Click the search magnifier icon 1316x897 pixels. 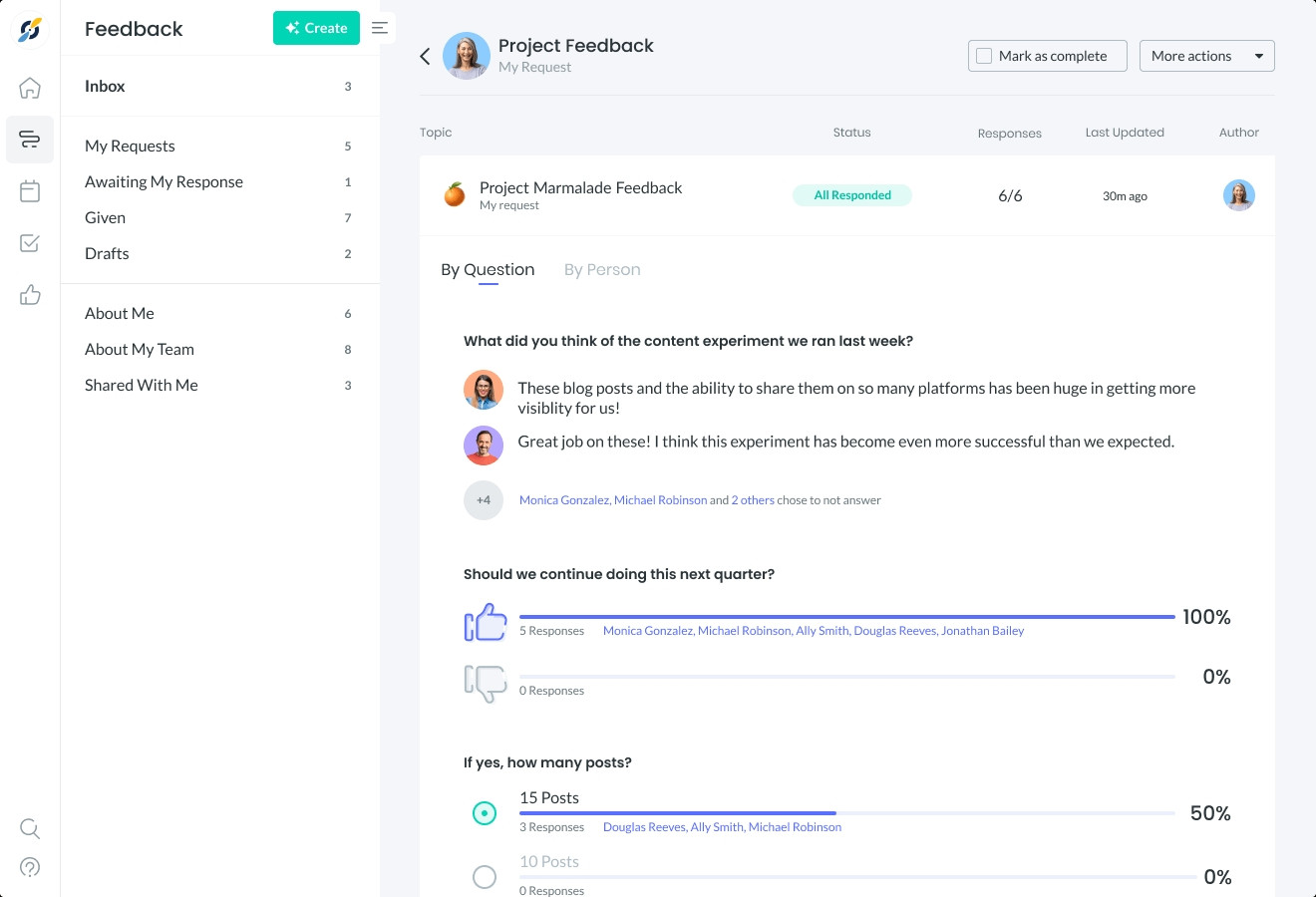click(30, 828)
